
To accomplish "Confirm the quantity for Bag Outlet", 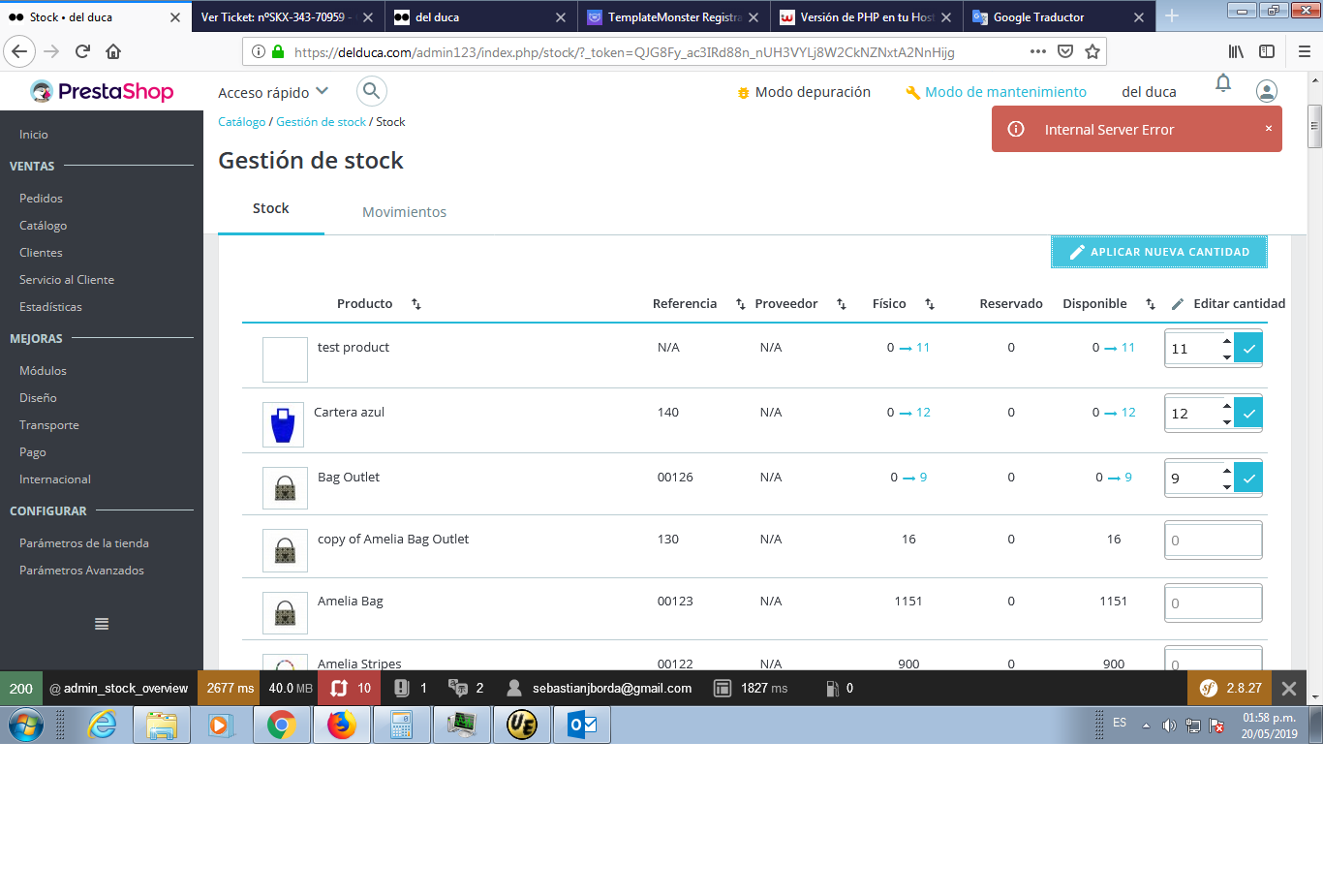I will click(x=1248, y=479).
